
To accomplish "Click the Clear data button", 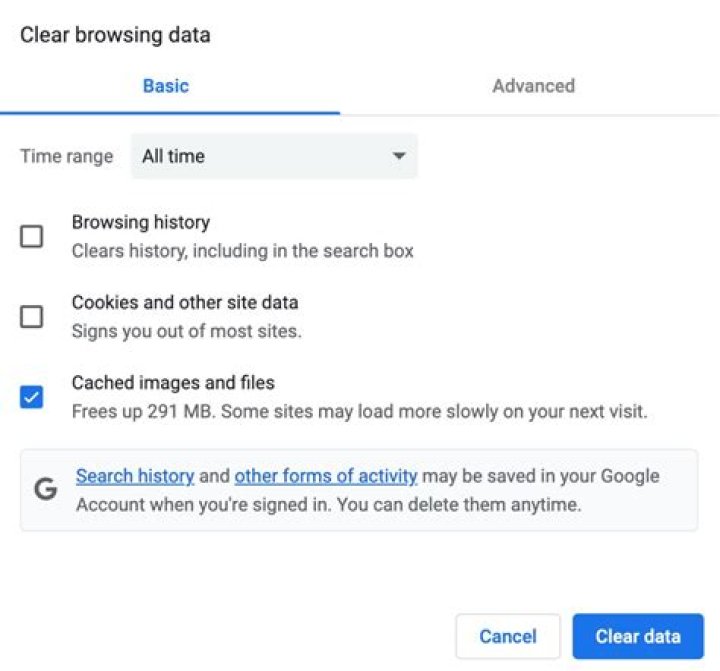I will click(x=638, y=636).
